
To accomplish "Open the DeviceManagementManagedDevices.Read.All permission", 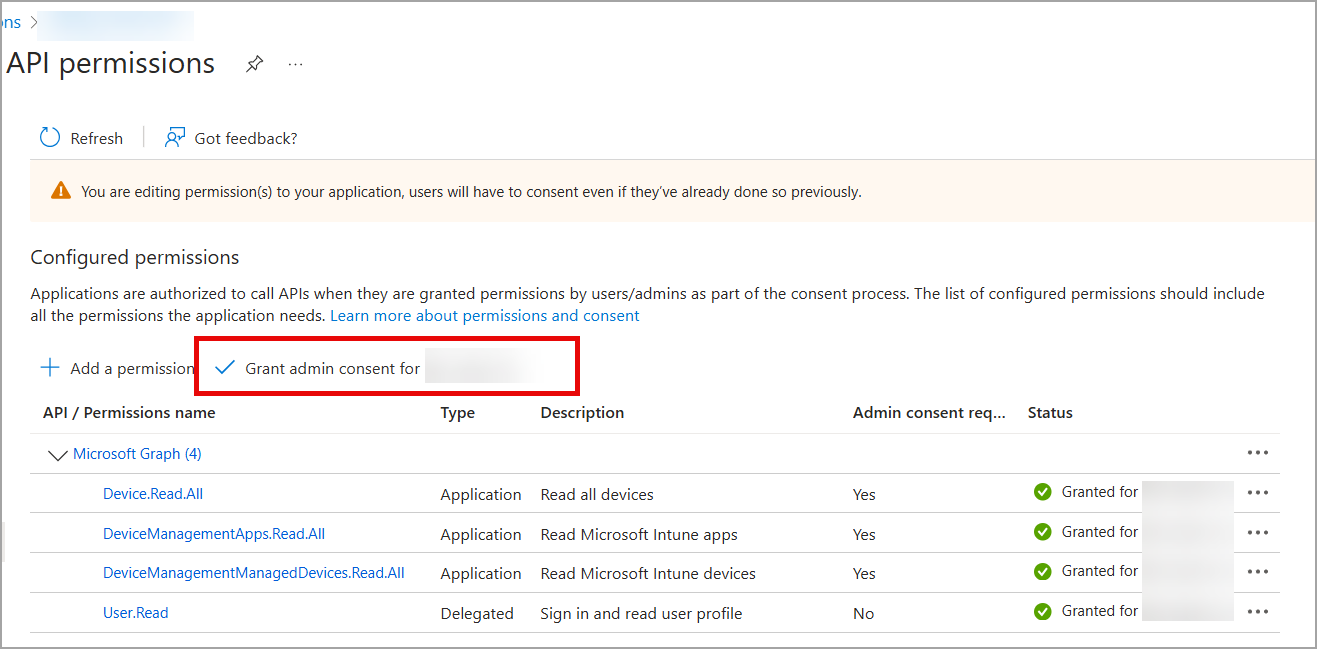I will [254, 573].
